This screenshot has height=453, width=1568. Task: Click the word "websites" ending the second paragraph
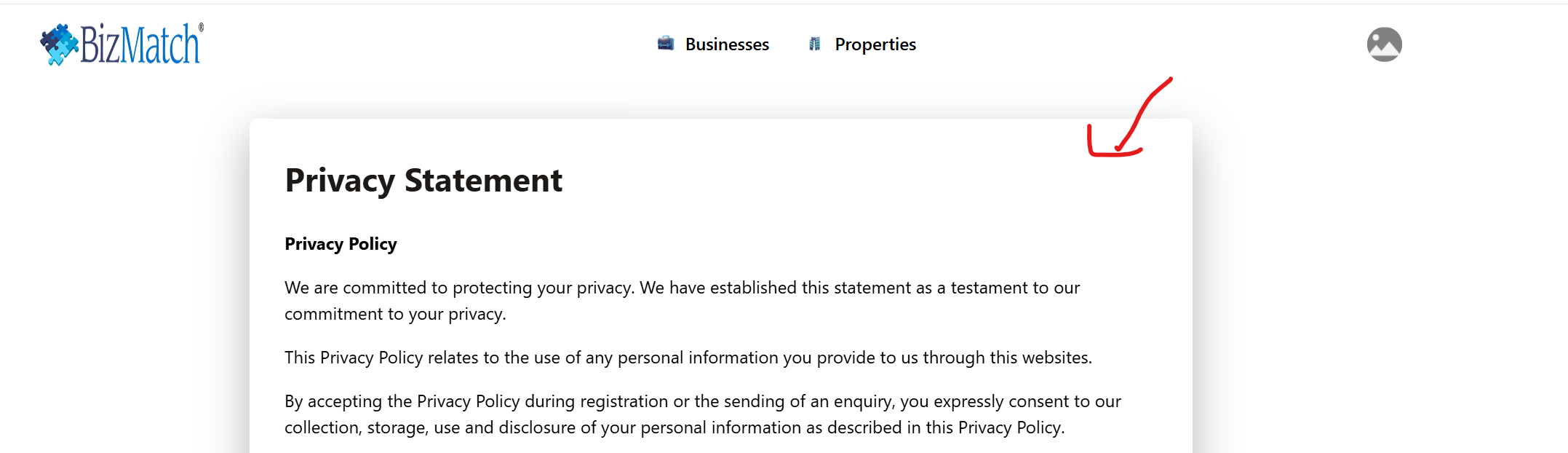(1055, 358)
